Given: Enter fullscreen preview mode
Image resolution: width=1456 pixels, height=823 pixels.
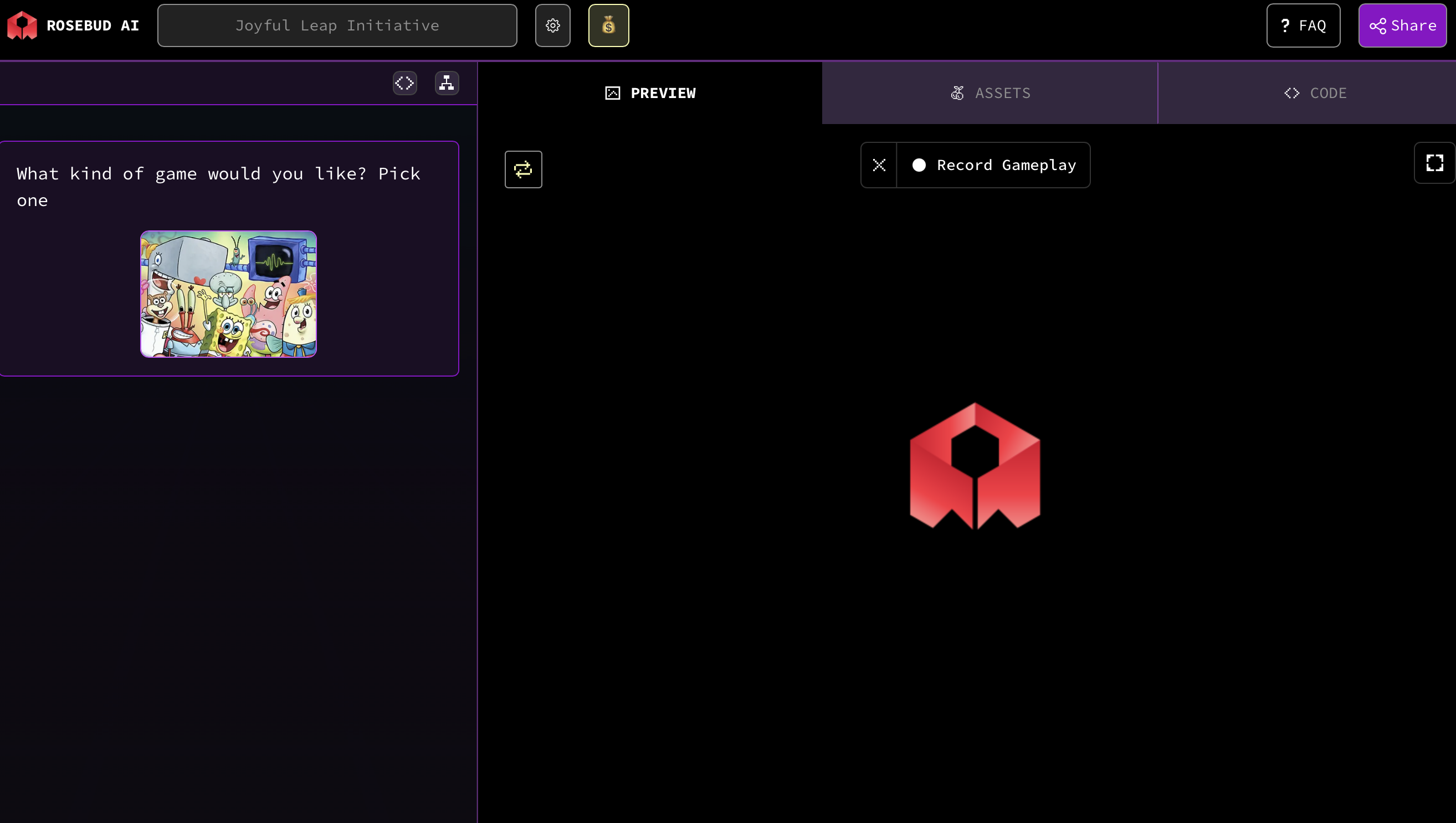Looking at the screenshot, I should (1434, 163).
